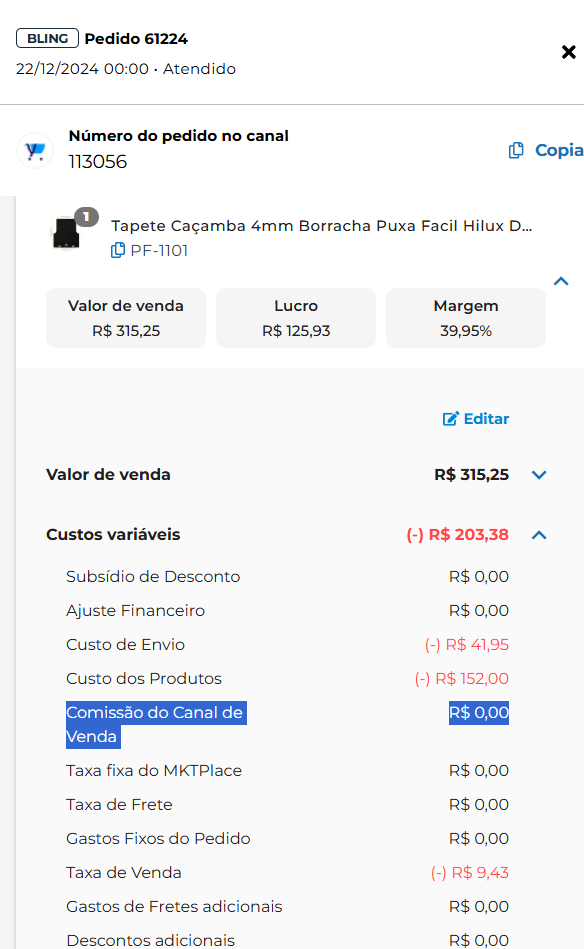Collapse the Custos variáveis section
Viewport: 584px width, 949px height.
click(x=539, y=535)
